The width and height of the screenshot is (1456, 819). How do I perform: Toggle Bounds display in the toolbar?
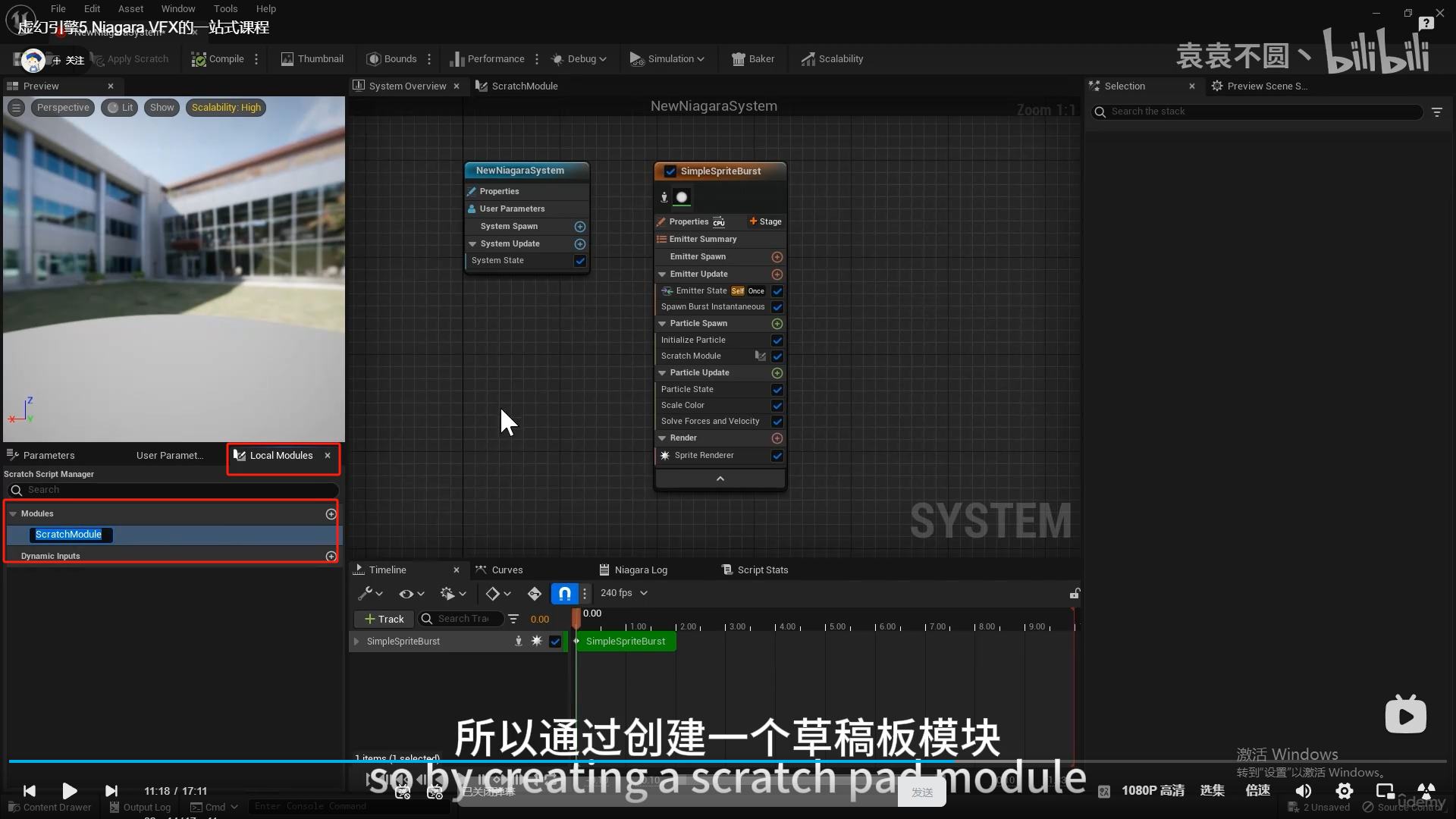pyautogui.click(x=391, y=59)
